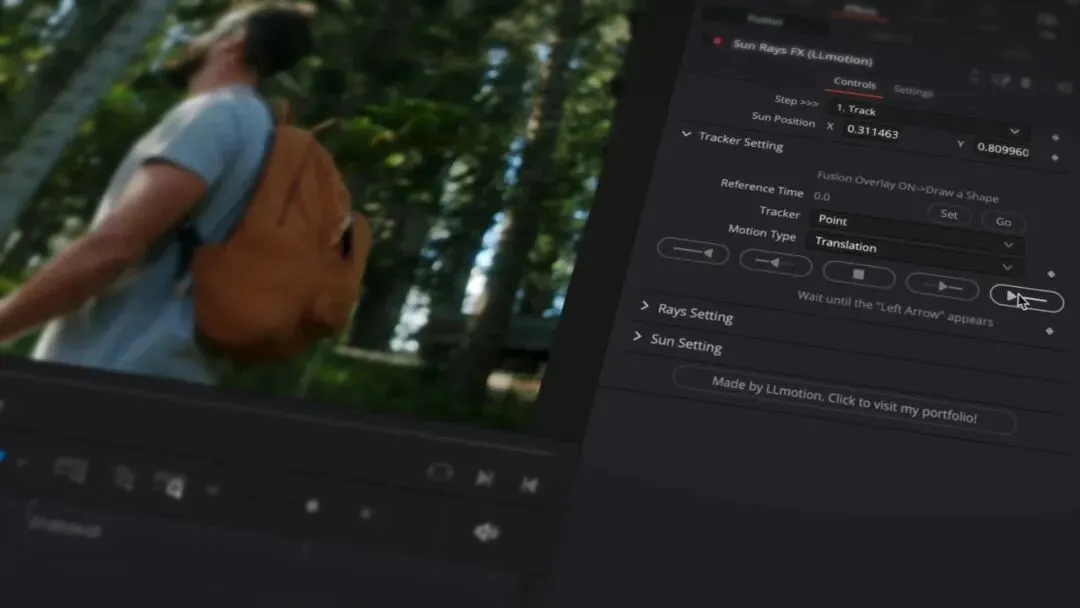Open the Tracker dropdown showing Point
This screenshot has height=608, width=1080.
(915, 231)
